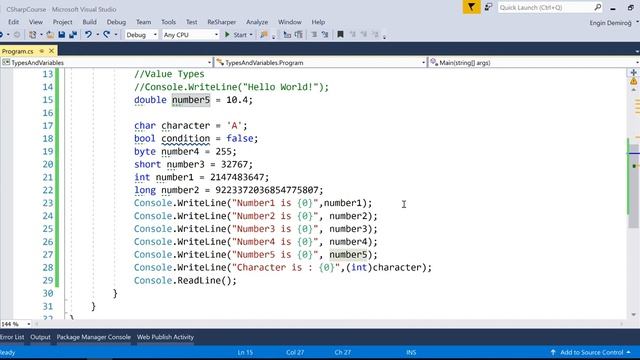Viewport: 640px width, 360px height.
Task: Click the publish arrow icon in status bar
Action: coord(553,352)
